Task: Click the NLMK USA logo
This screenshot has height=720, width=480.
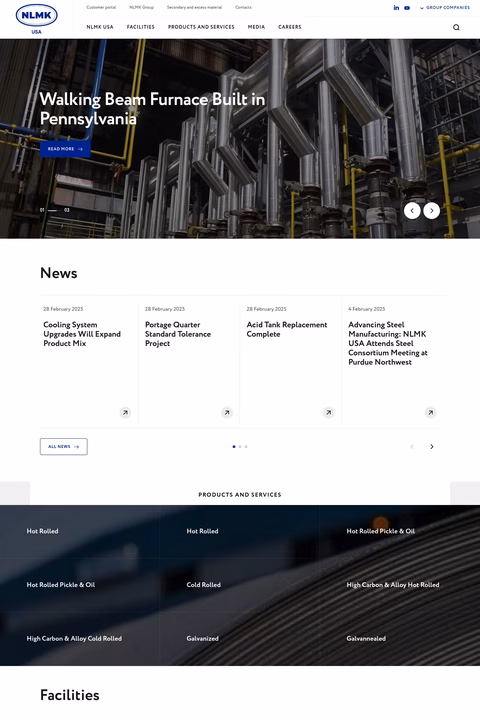Action: 36,18
